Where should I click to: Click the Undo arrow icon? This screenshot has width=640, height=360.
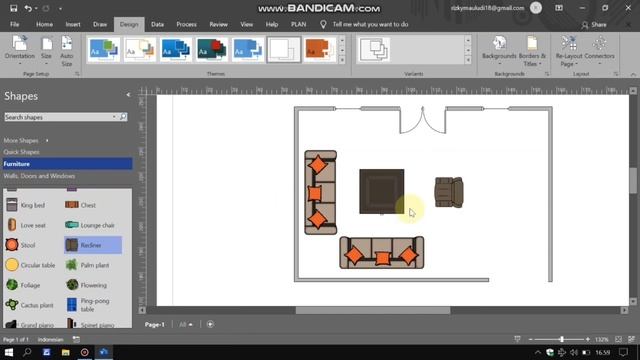(x=28, y=8)
